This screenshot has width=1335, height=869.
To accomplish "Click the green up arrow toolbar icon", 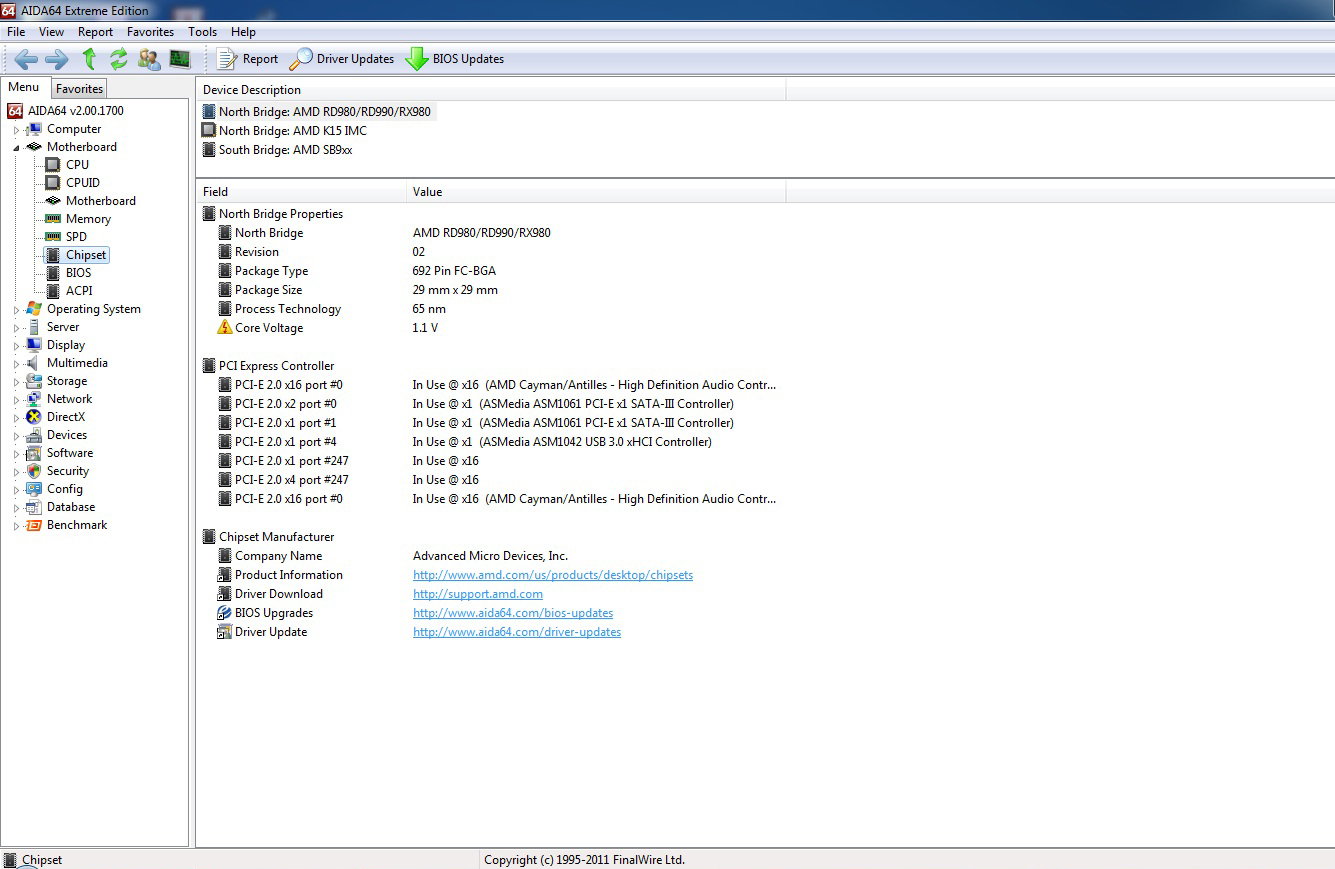I will [89, 59].
